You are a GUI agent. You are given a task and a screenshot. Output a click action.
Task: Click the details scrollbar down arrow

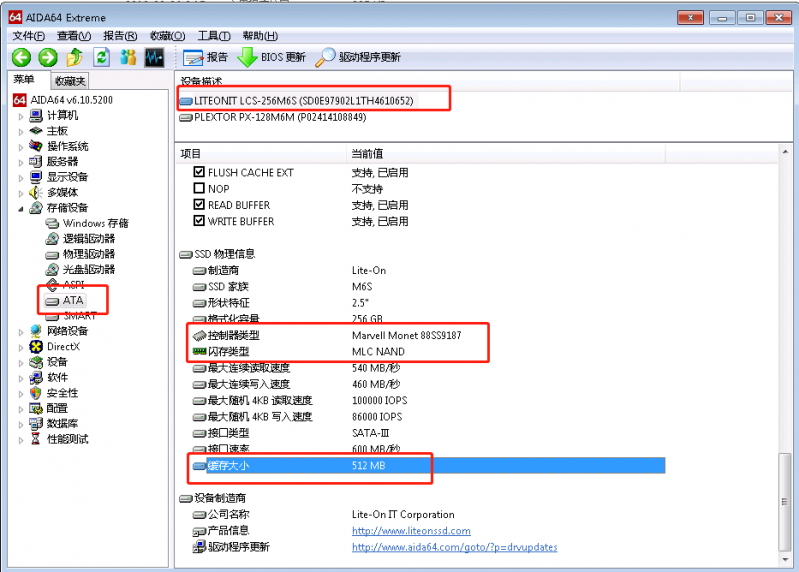[x=785, y=560]
